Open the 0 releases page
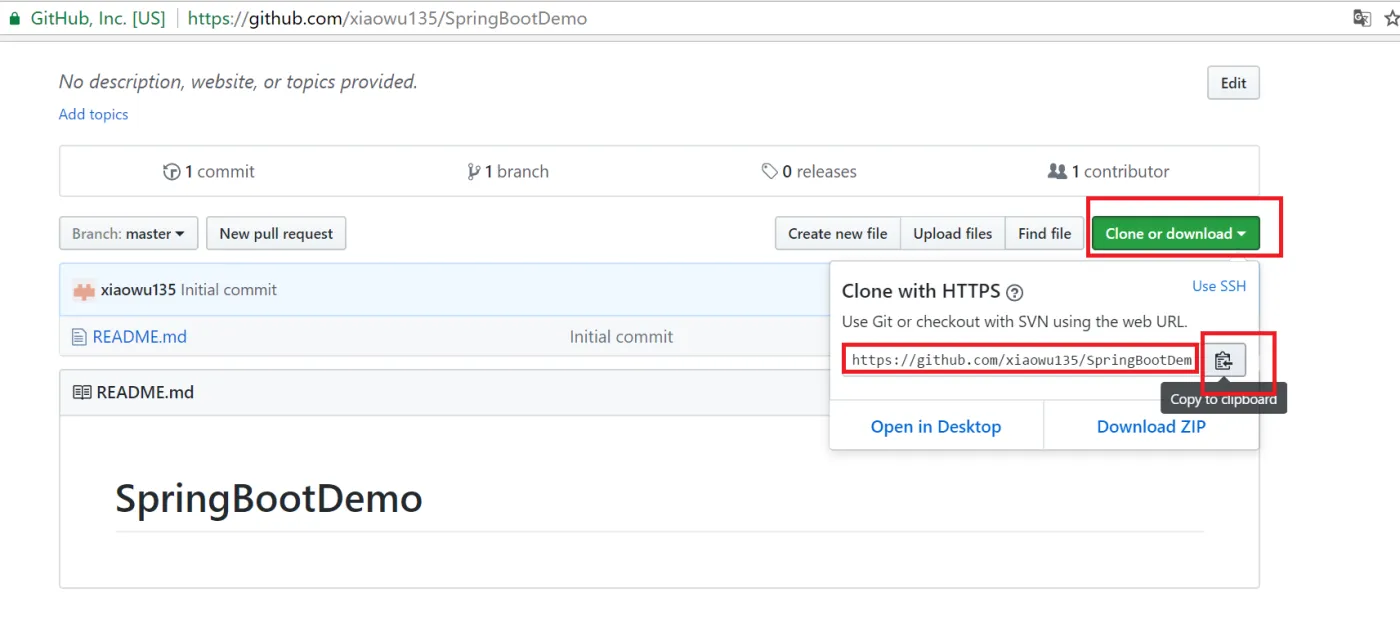The height and width of the screenshot is (642, 1400). click(x=809, y=172)
